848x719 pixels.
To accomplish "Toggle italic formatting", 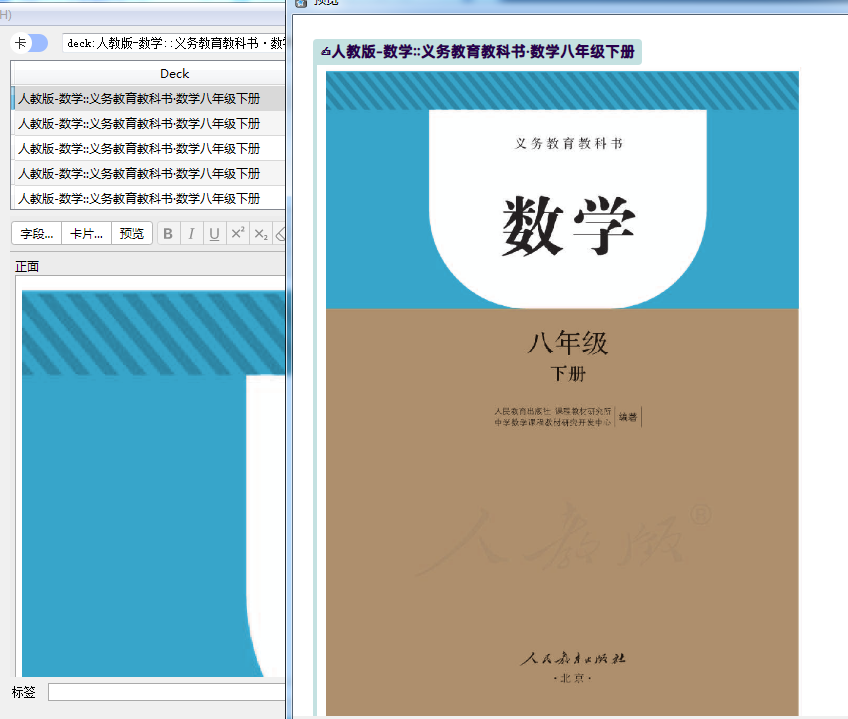I will point(191,234).
